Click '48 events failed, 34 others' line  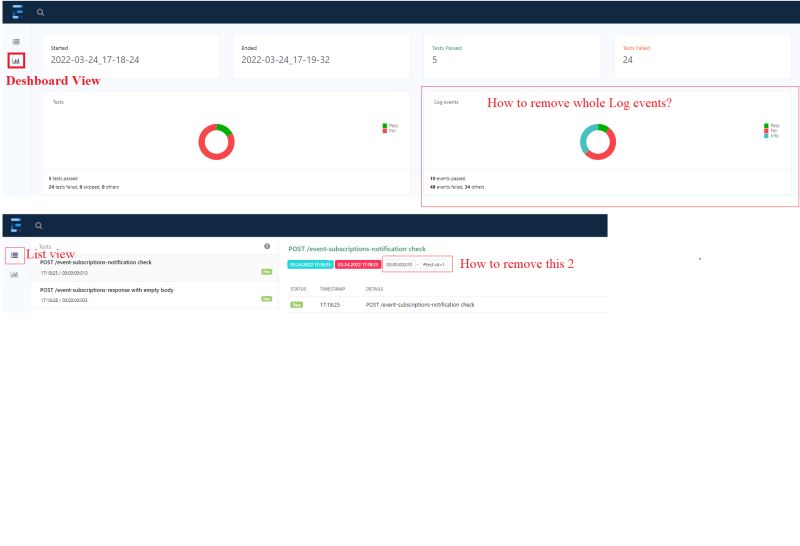[x=457, y=187]
